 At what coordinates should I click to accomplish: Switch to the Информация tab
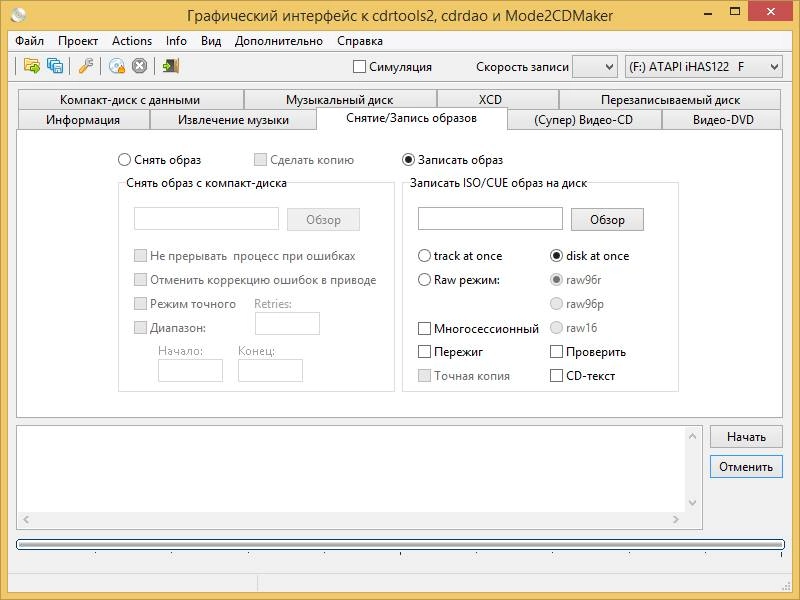83,120
